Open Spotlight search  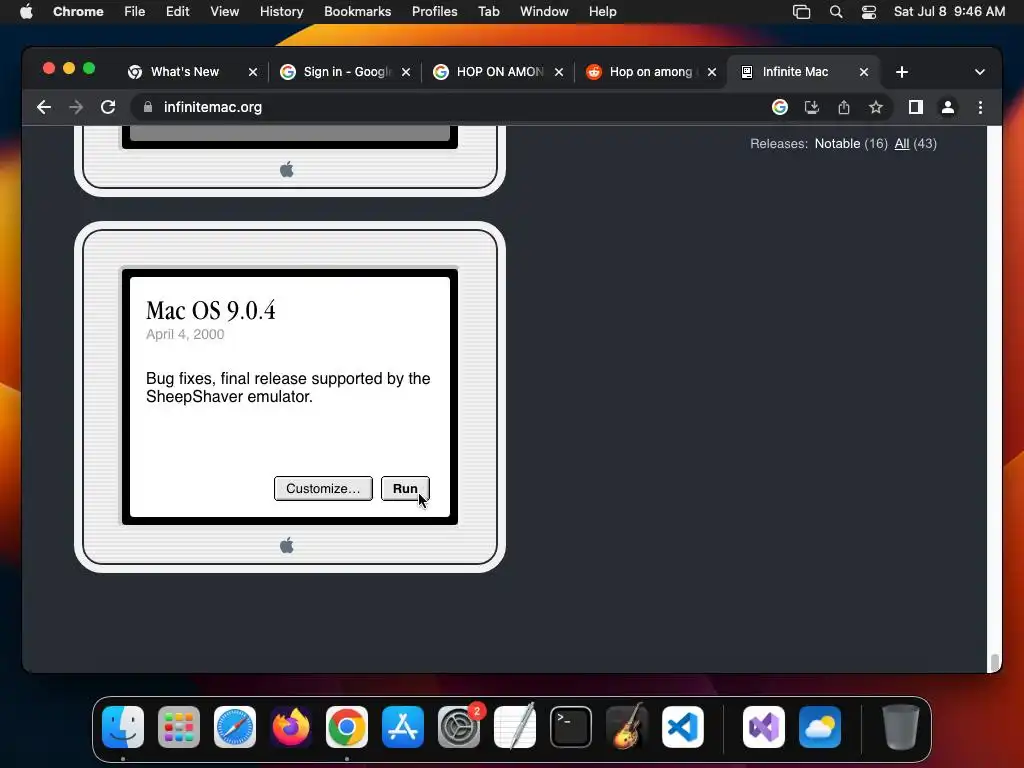(836, 12)
